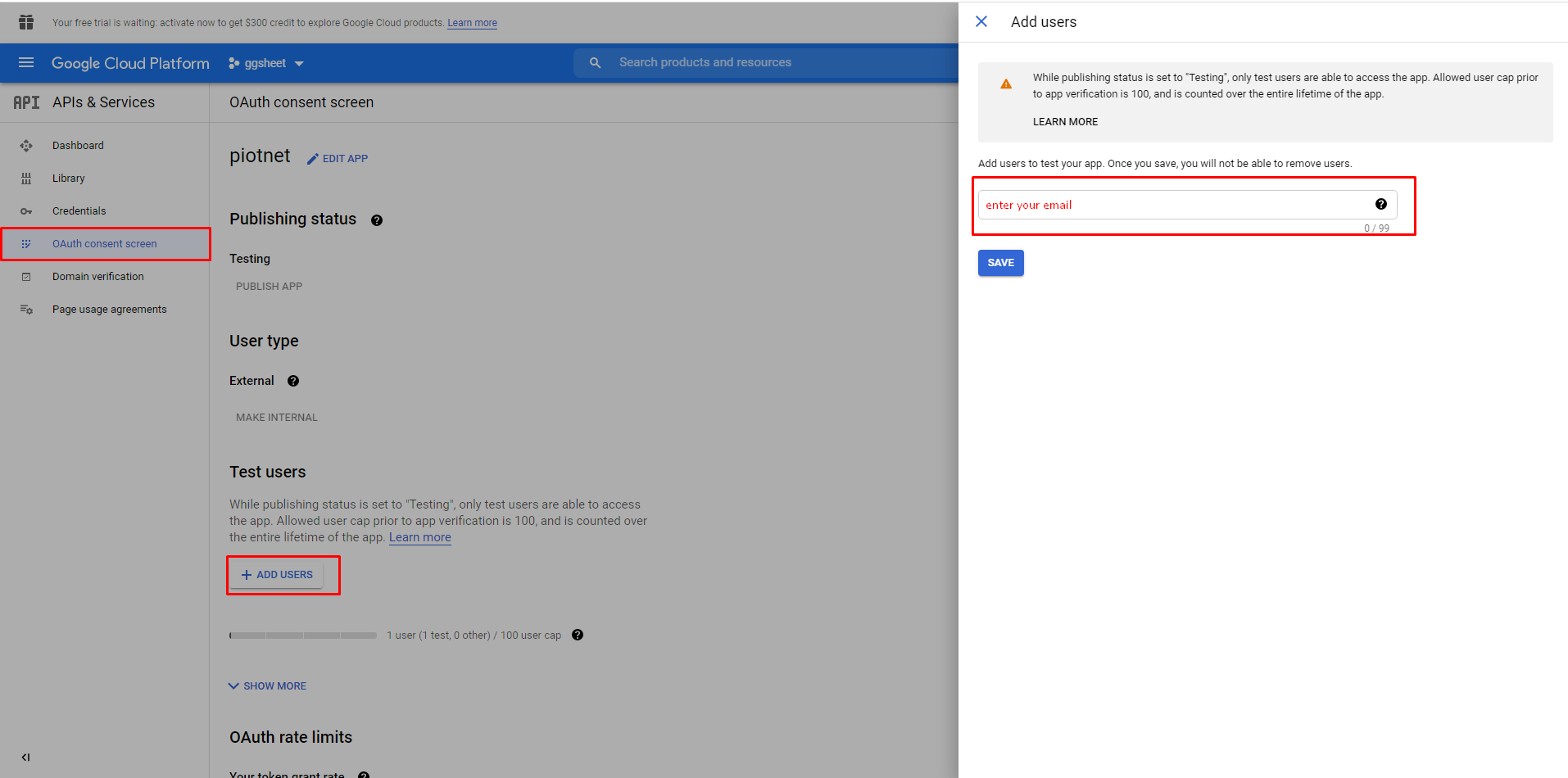The image size is (1568, 778).
Task: Click the APIs & Services heading
Action: point(103,102)
